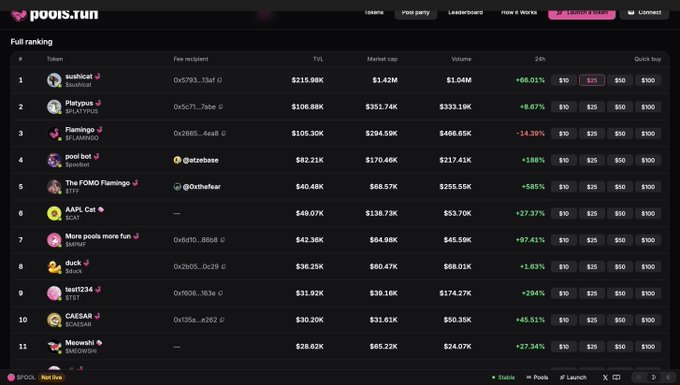Screen dimensions: 680x385
Task: Copy test1234 fee recipient address icon
Action: pyautogui.click(x=220, y=293)
